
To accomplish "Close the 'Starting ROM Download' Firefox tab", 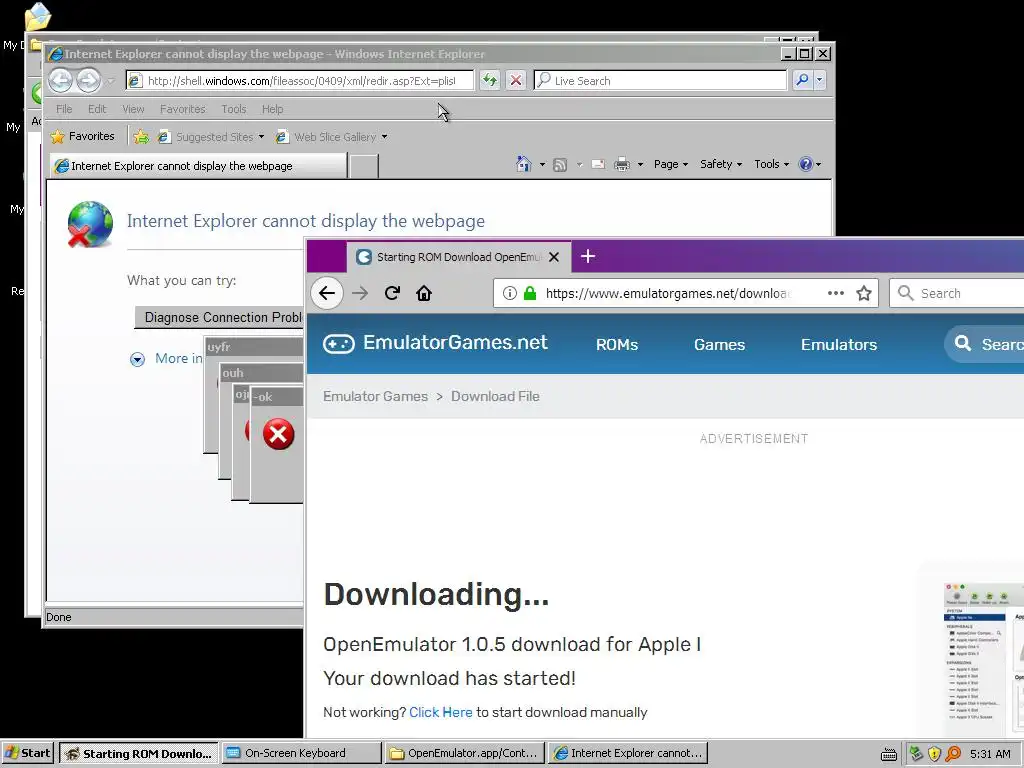I will pos(554,257).
